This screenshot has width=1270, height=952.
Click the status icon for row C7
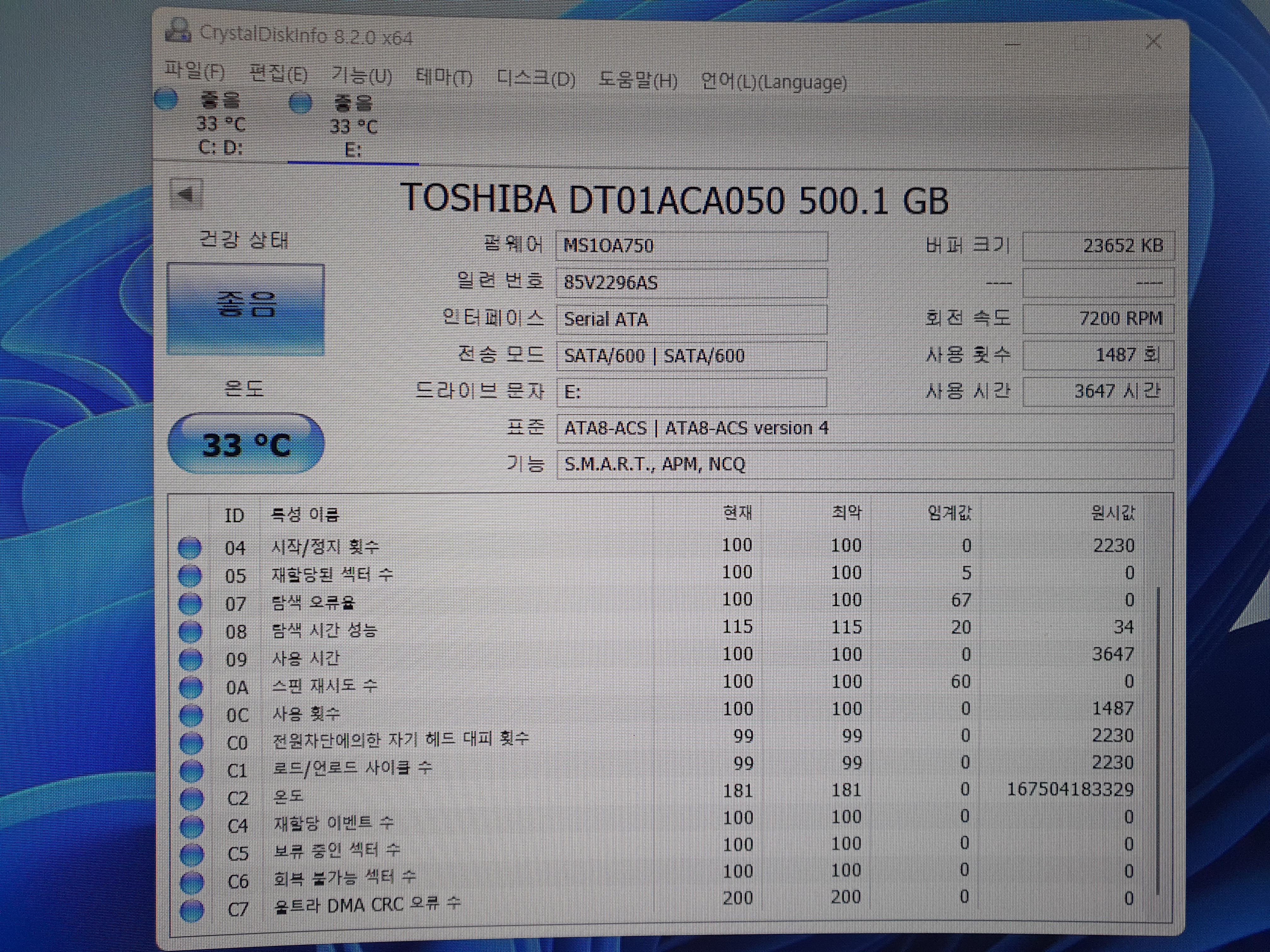tap(192, 910)
